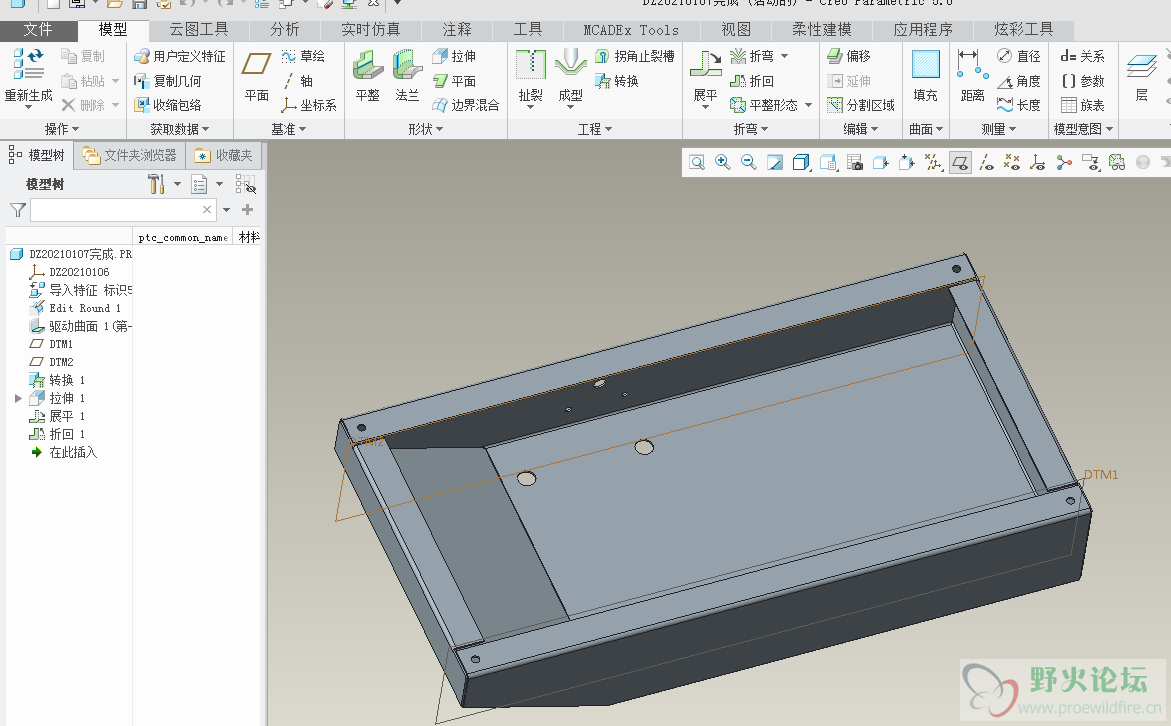The width and height of the screenshot is (1171, 726).
Task: Click the 复制几何 button
Action: (x=167, y=81)
